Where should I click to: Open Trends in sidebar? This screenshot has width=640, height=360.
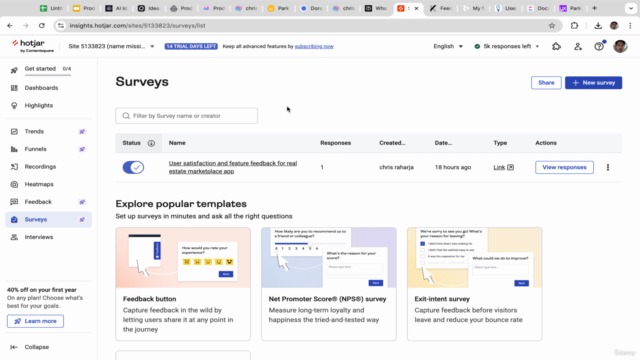pos(34,131)
